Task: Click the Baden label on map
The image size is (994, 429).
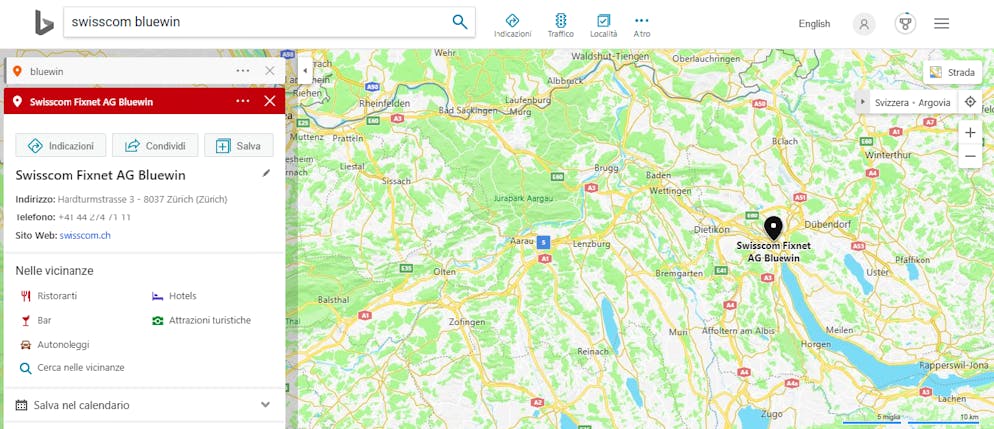Action: 659,175
